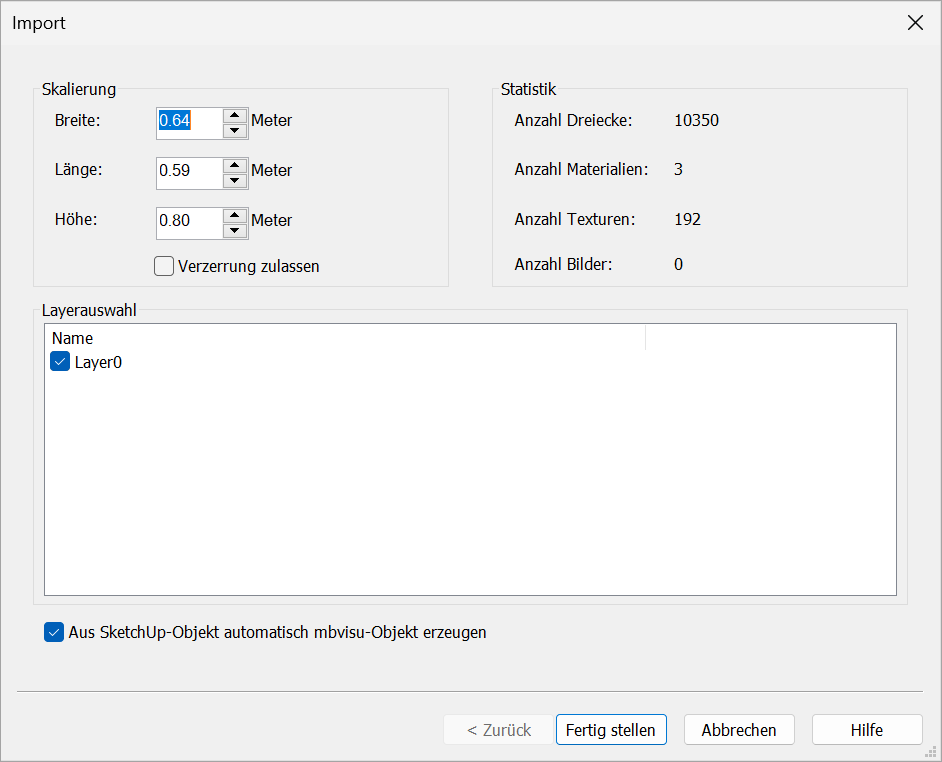Click the Name column header
Screen dimensions: 942x762
[x=346, y=338]
